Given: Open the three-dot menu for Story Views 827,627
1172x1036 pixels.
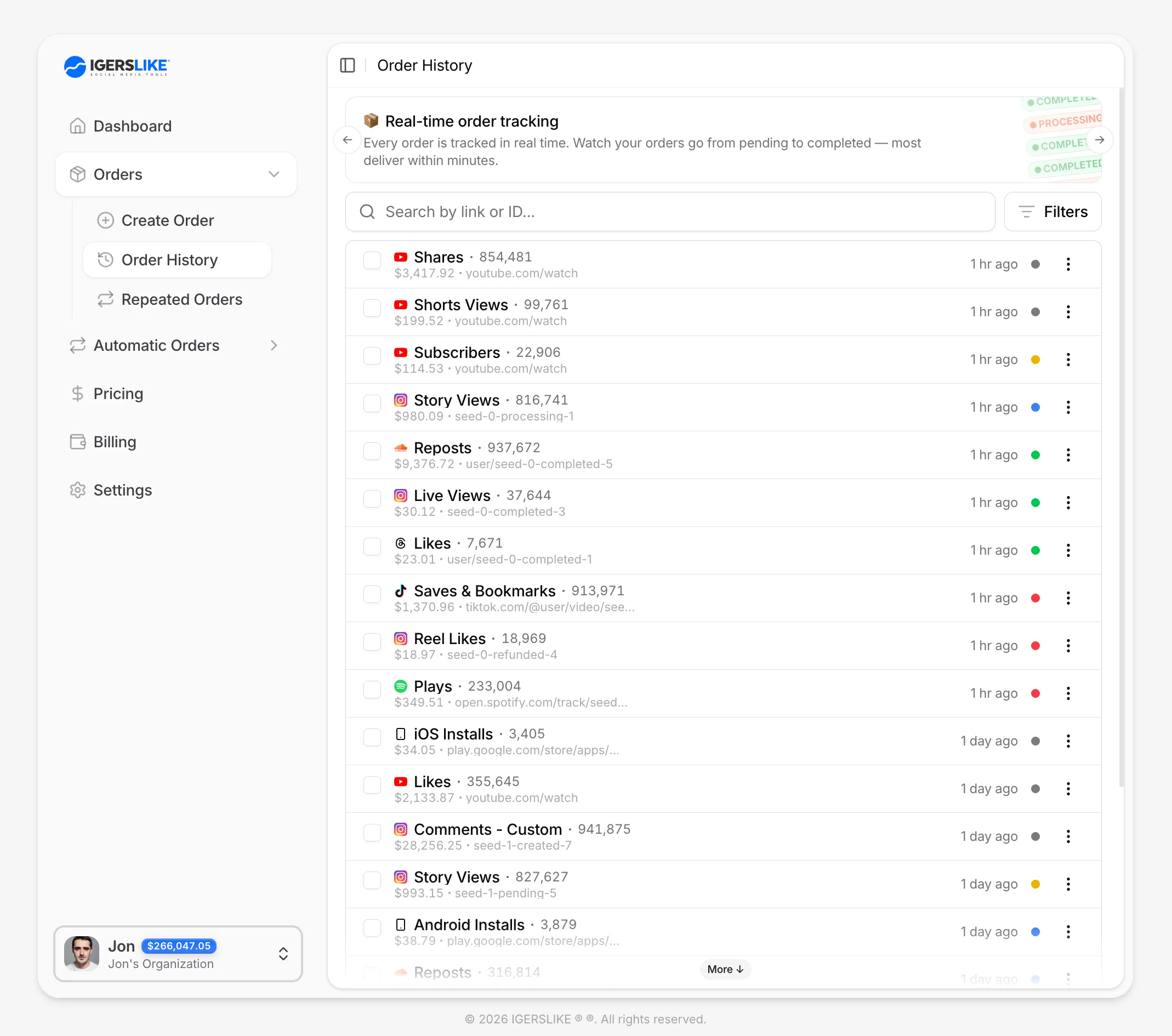Looking at the screenshot, I should (1068, 884).
